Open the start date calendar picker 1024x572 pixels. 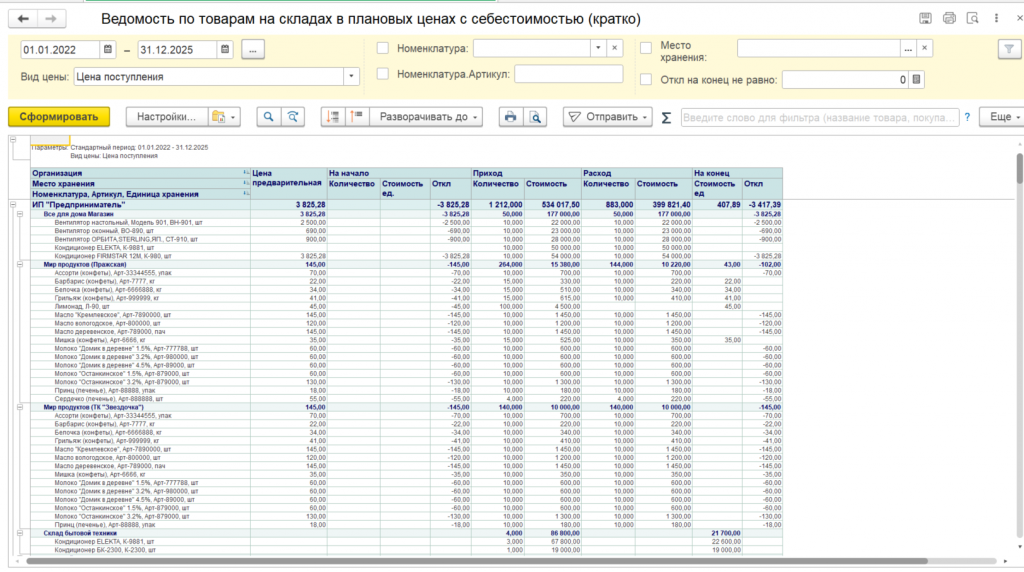(109, 49)
